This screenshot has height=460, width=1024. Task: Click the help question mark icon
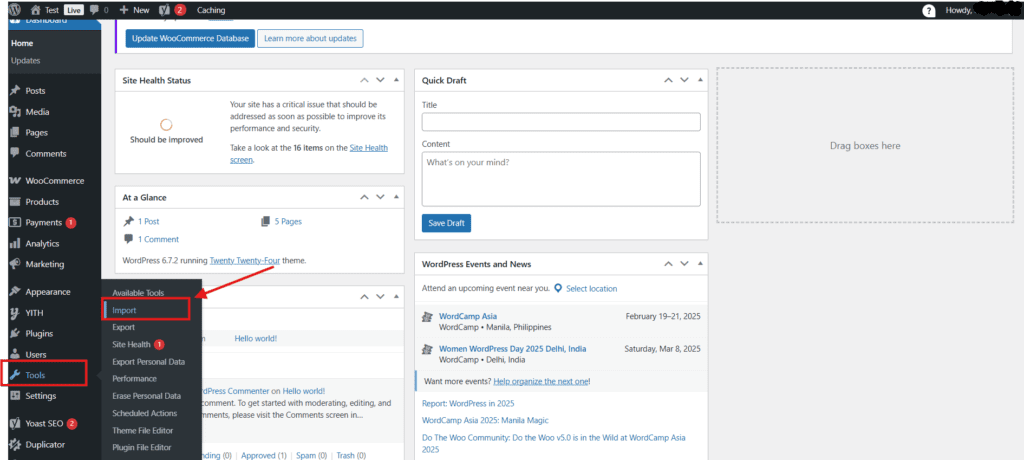pos(929,10)
